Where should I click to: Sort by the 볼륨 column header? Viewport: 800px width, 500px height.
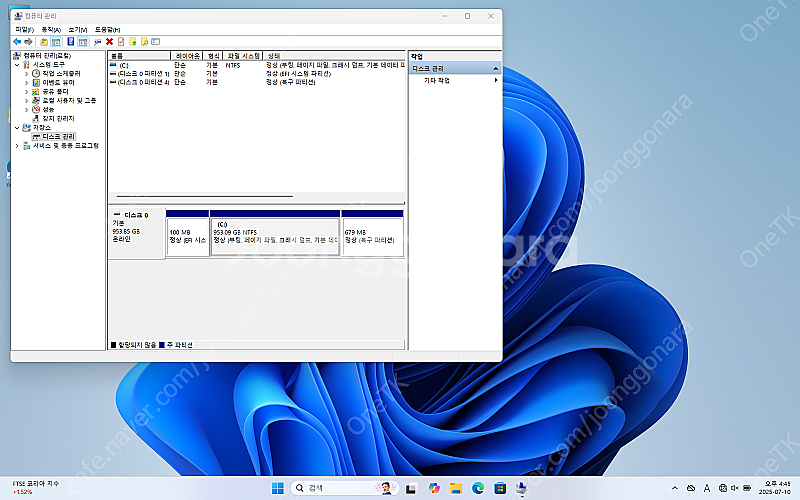coord(139,56)
